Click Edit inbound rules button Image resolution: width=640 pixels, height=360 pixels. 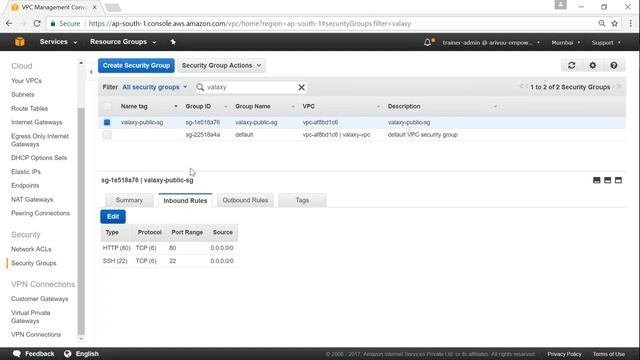[x=113, y=217]
